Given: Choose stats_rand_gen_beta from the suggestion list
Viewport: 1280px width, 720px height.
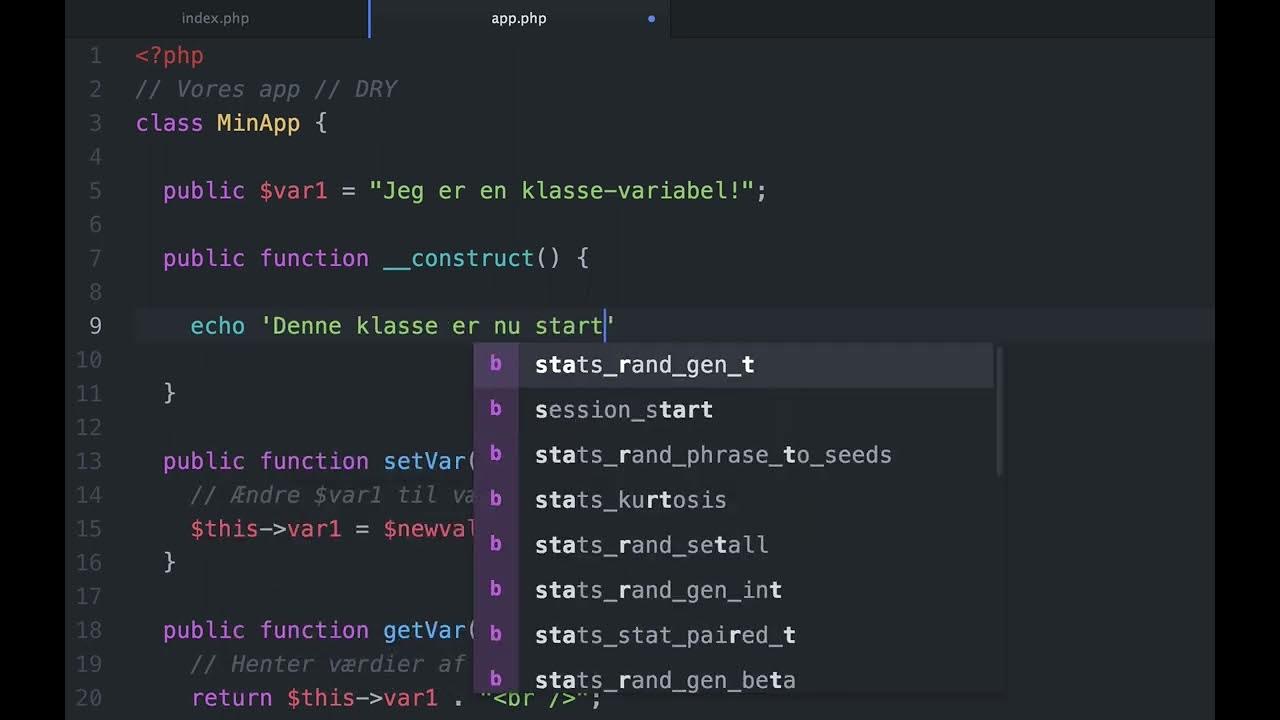Looking at the screenshot, I should pyautogui.click(x=665, y=680).
